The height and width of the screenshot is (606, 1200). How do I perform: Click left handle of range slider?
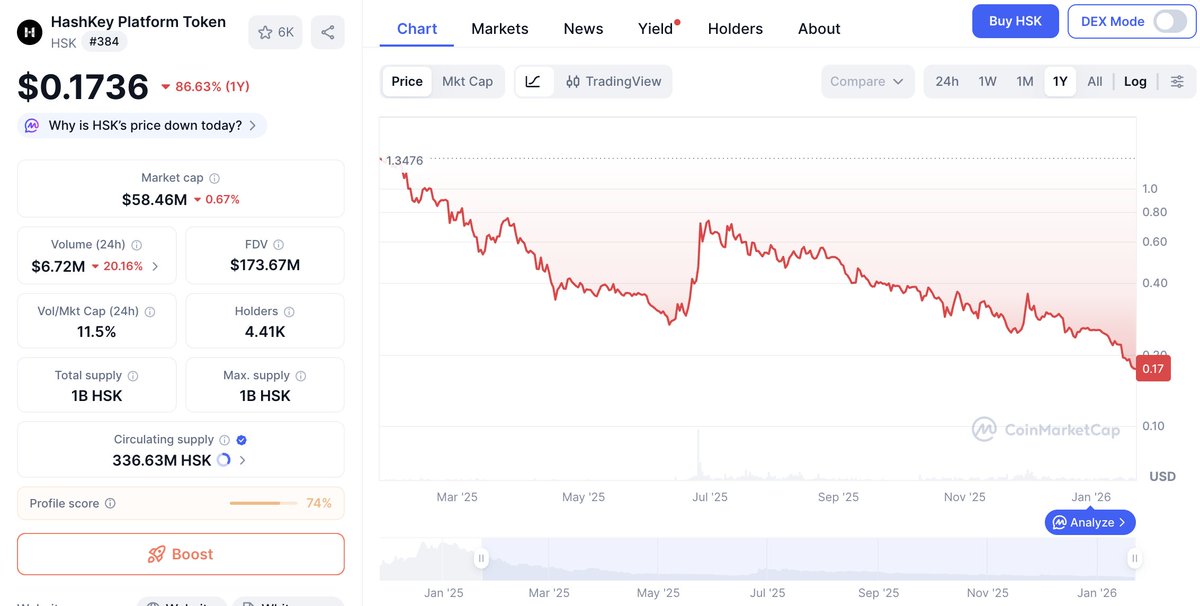(481, 559)
